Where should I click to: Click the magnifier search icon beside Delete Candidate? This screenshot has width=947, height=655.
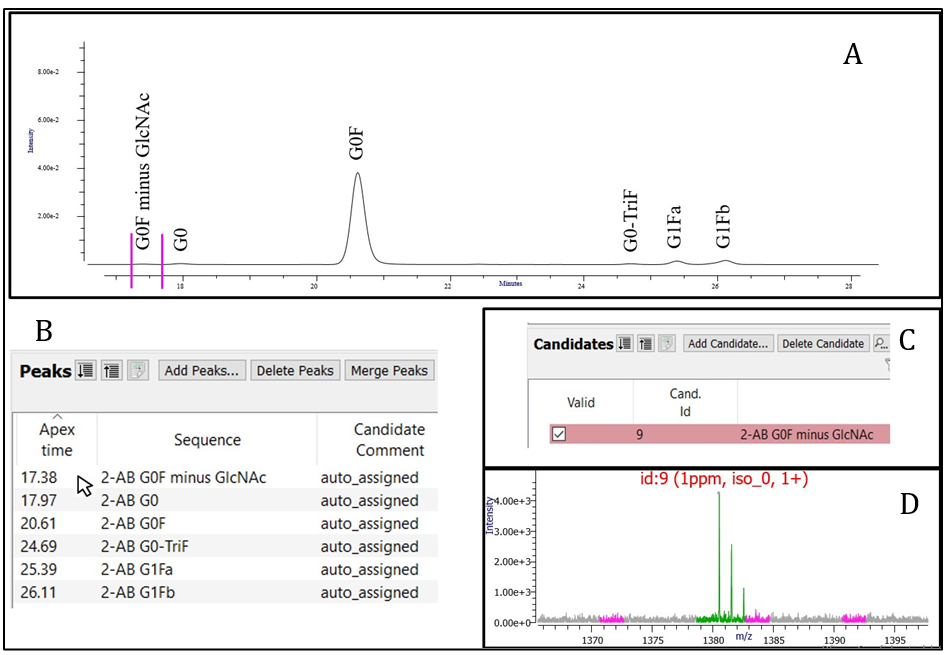click(x=881, y=344)
